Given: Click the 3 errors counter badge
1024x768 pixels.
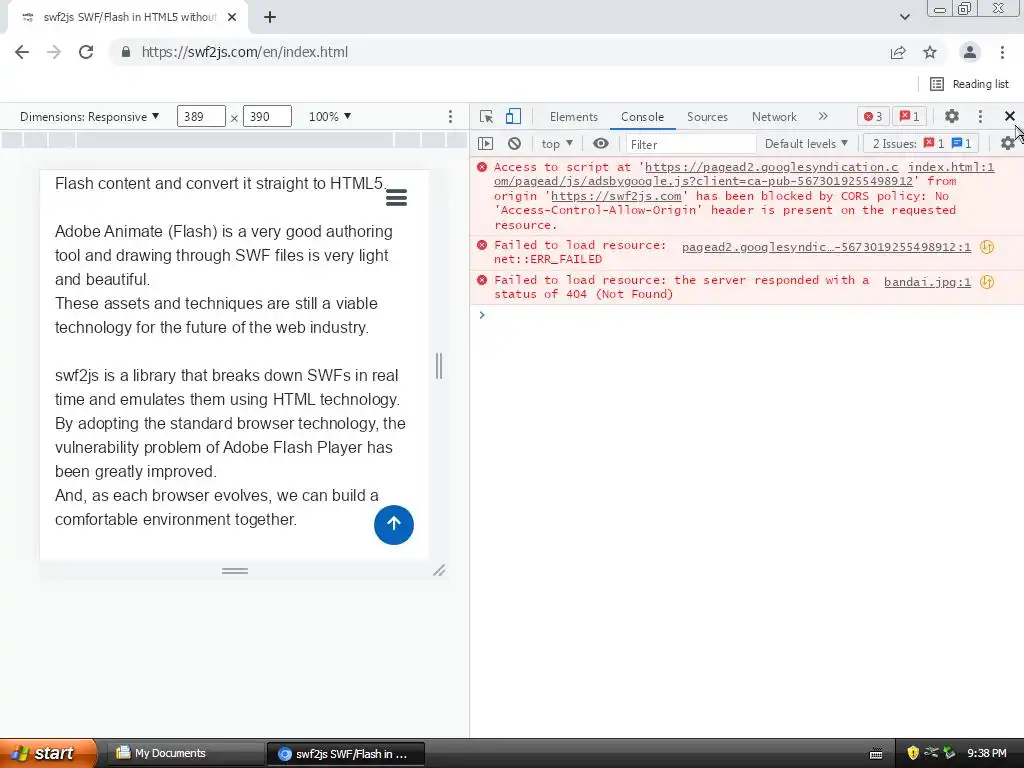Looking at the screenshot, I should [x=873, y=116].
